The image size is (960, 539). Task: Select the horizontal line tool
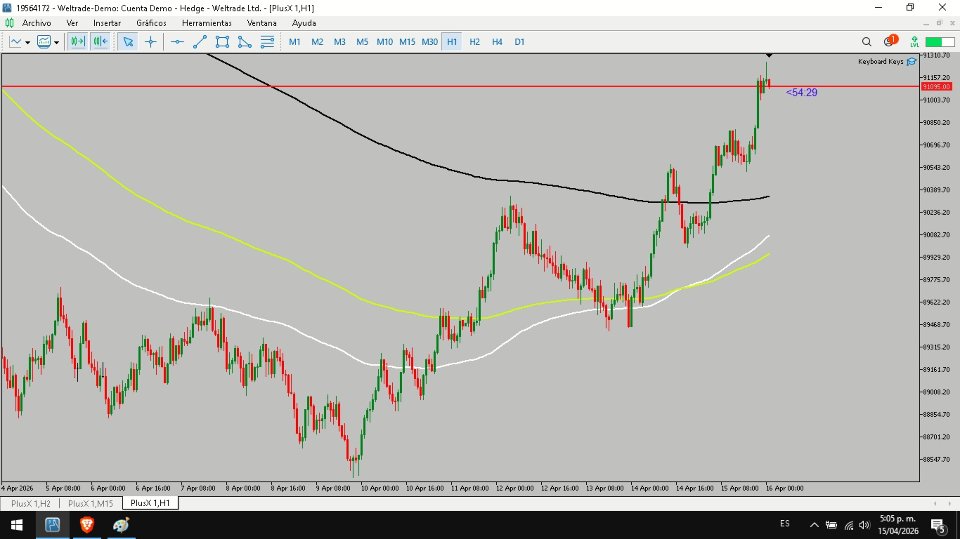coord(177,42)
